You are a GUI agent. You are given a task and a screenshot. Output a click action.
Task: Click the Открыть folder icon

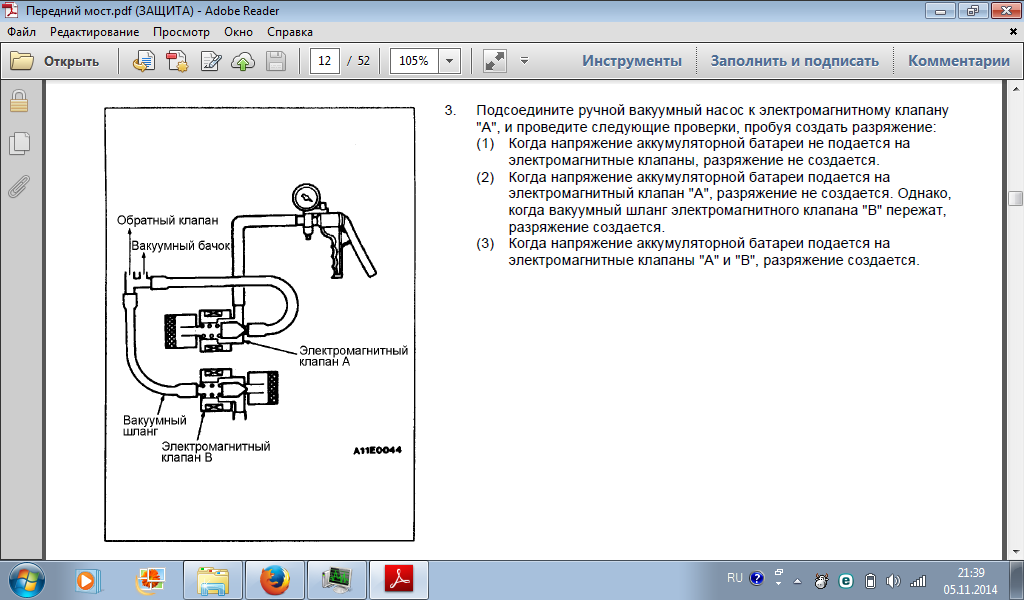click(22, 61)
